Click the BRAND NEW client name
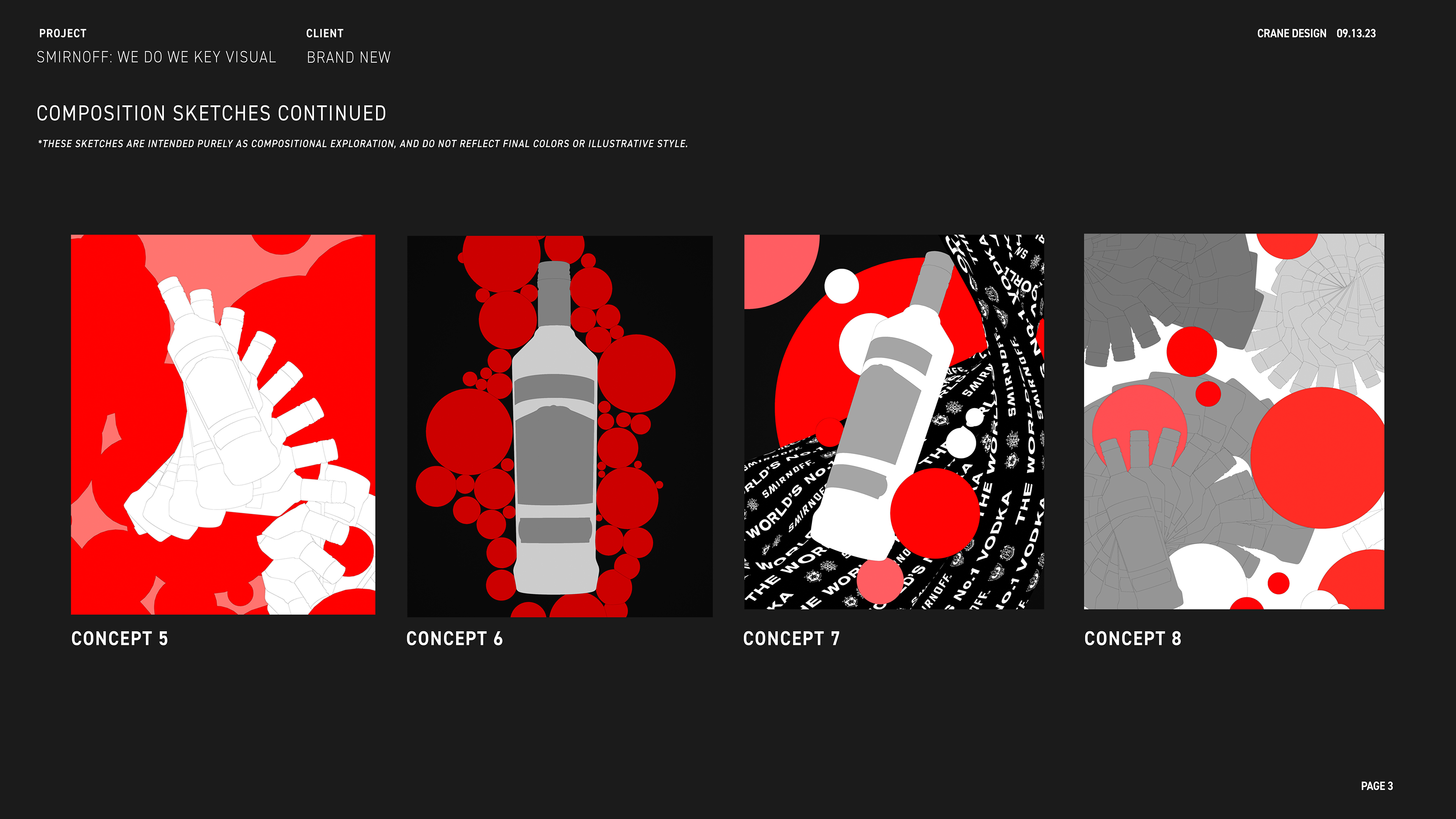 point(349,57)
